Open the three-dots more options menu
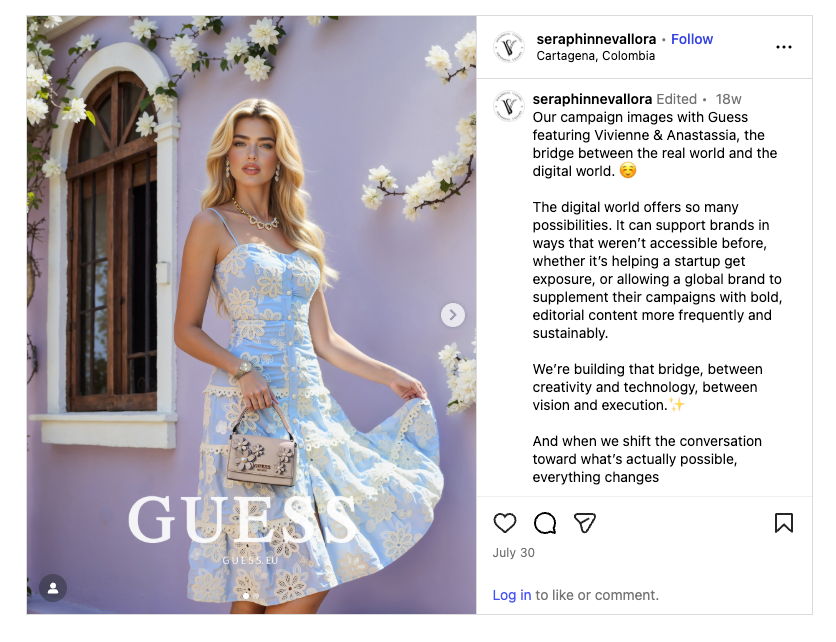The image size is (836, 642). [784, 47]
